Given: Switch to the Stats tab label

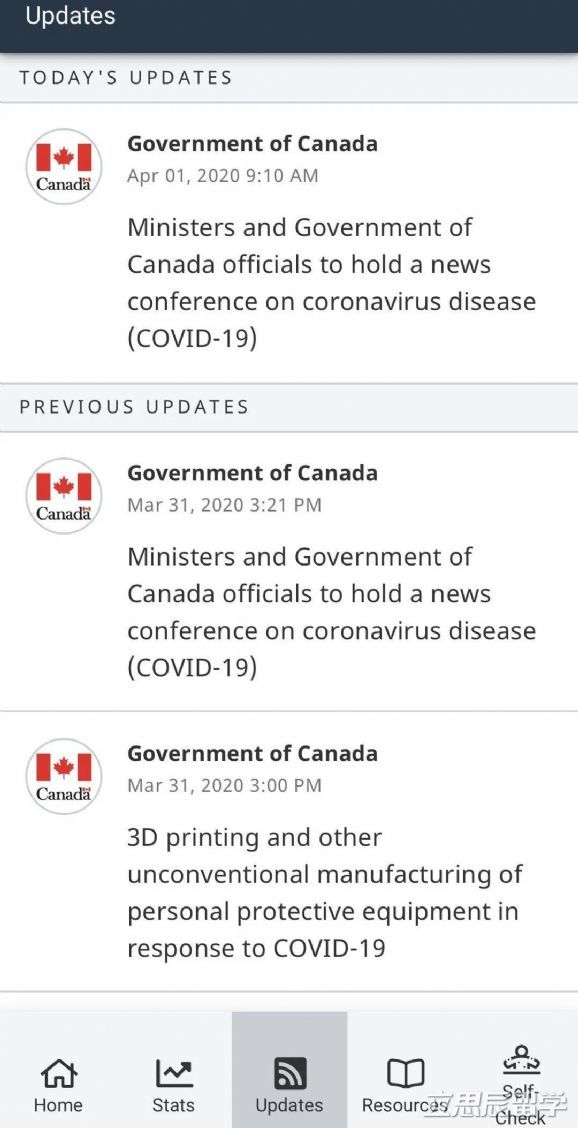Looking at the screenshot, I should 173,1105.
